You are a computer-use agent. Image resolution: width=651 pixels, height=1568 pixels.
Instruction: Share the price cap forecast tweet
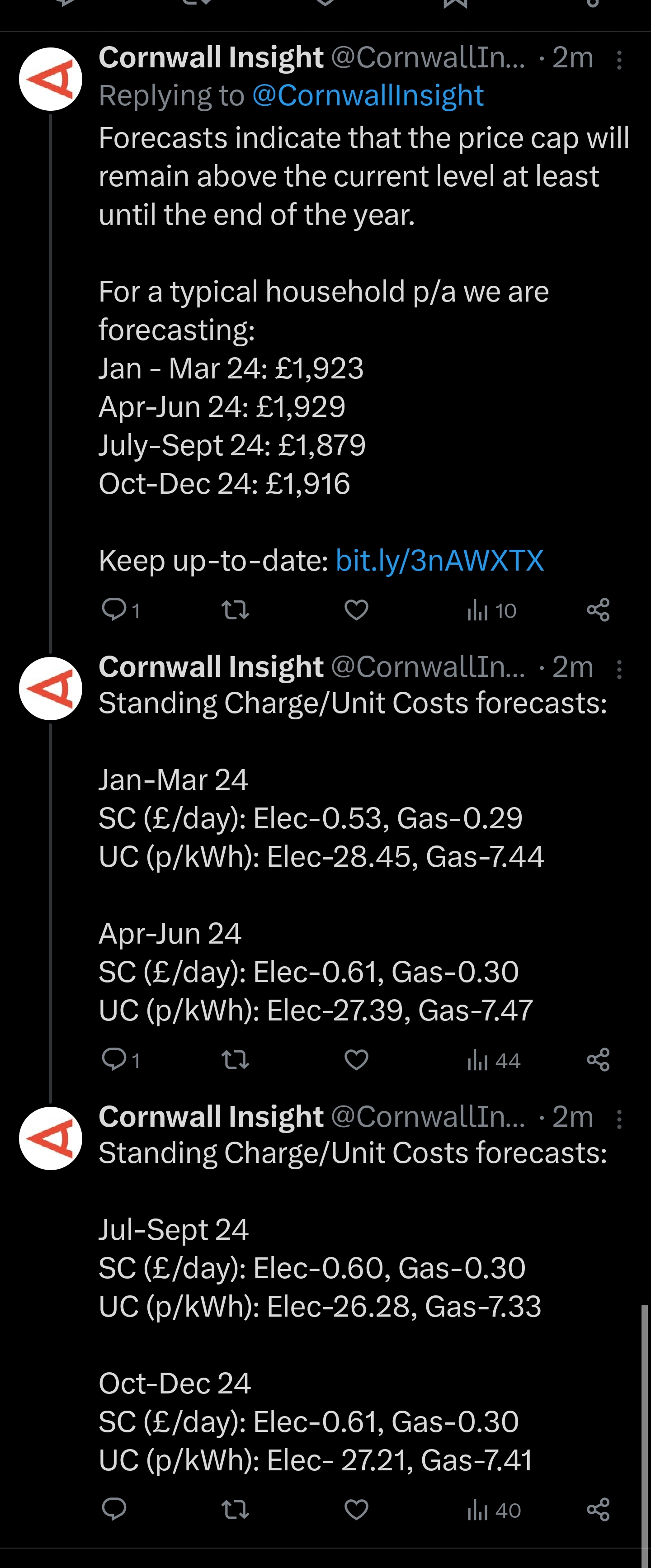pos(598,609)
